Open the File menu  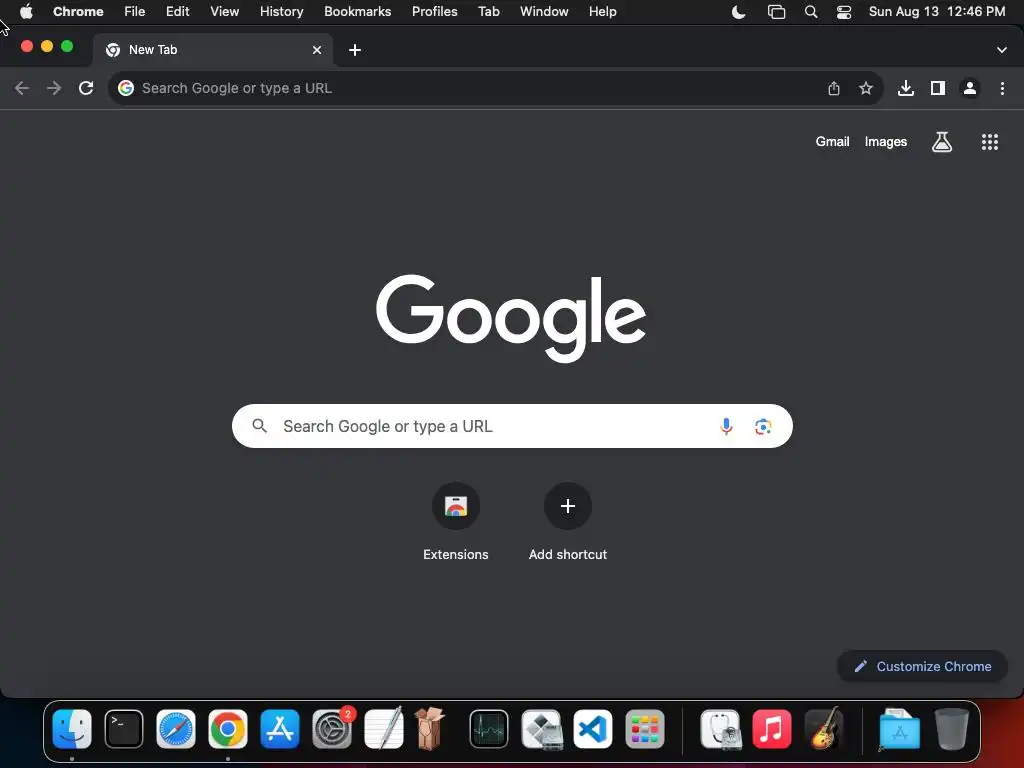(x=135, y=12)
